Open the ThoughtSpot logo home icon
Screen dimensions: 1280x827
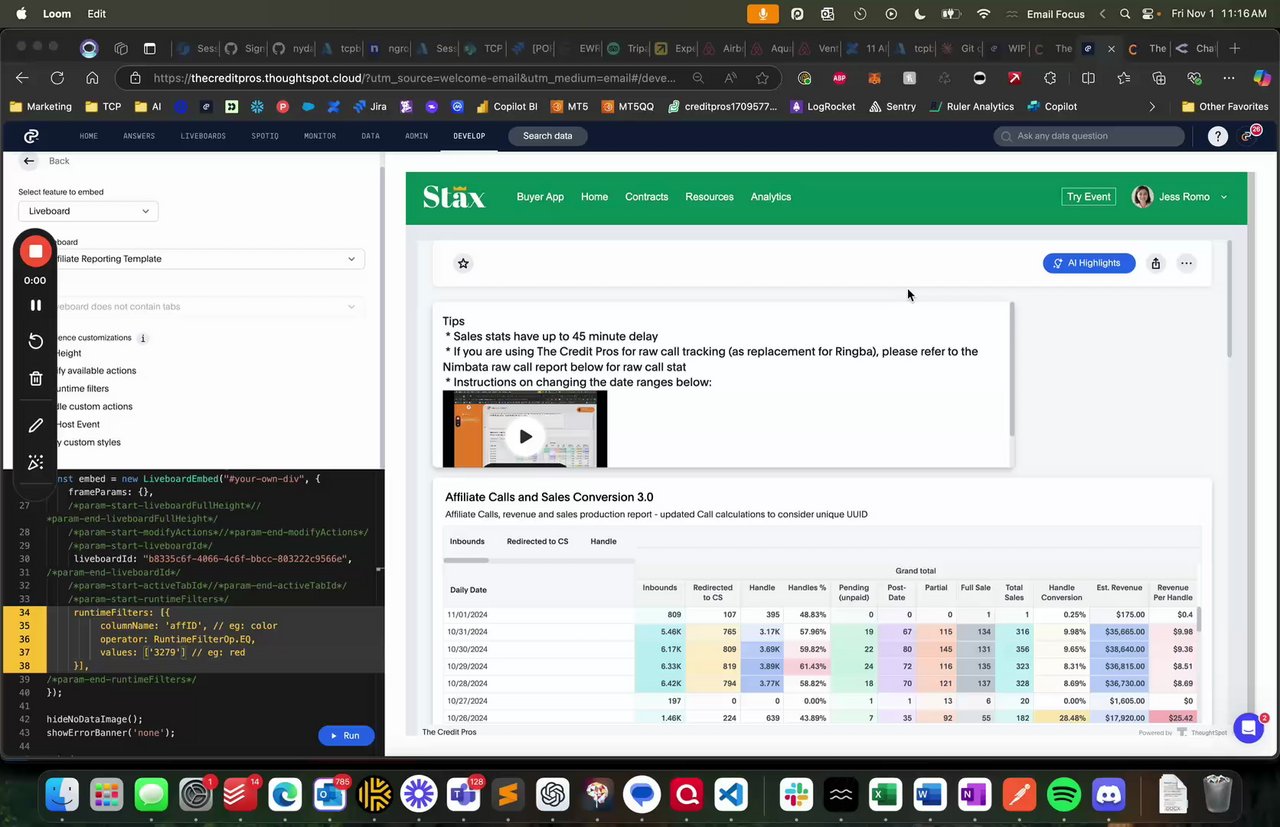31,136
